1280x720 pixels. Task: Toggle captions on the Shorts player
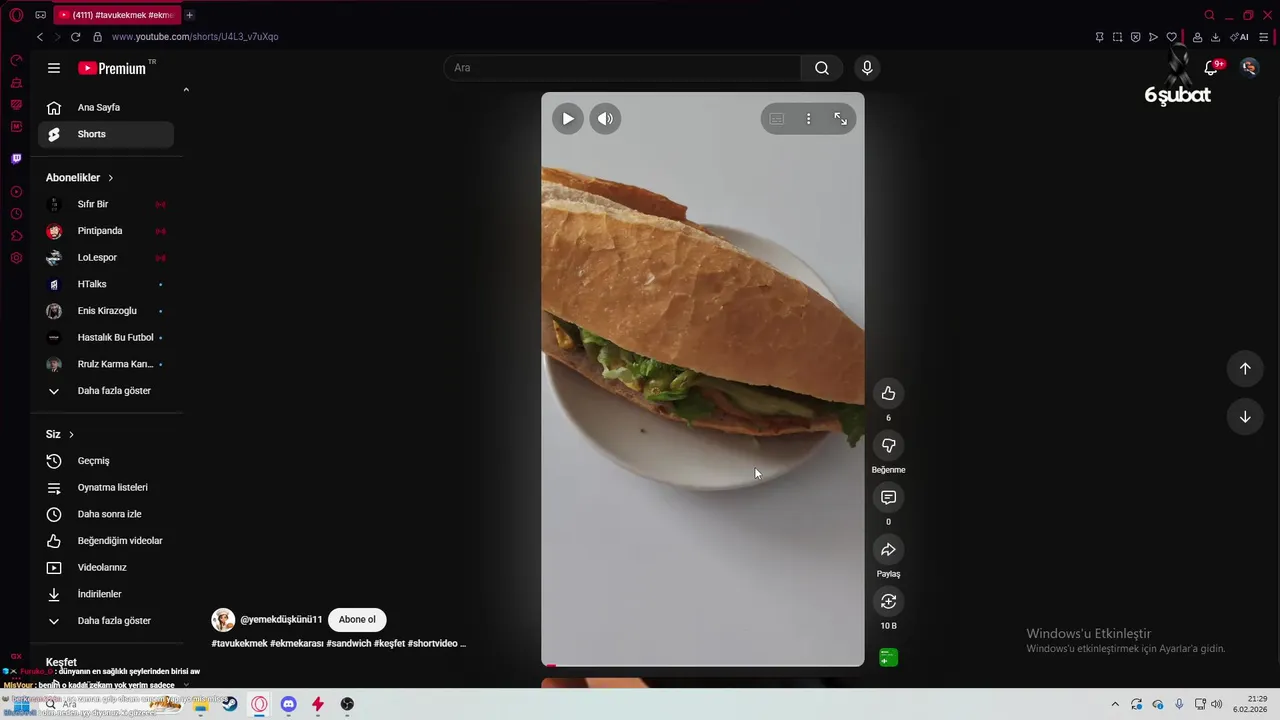pos(777,119)
